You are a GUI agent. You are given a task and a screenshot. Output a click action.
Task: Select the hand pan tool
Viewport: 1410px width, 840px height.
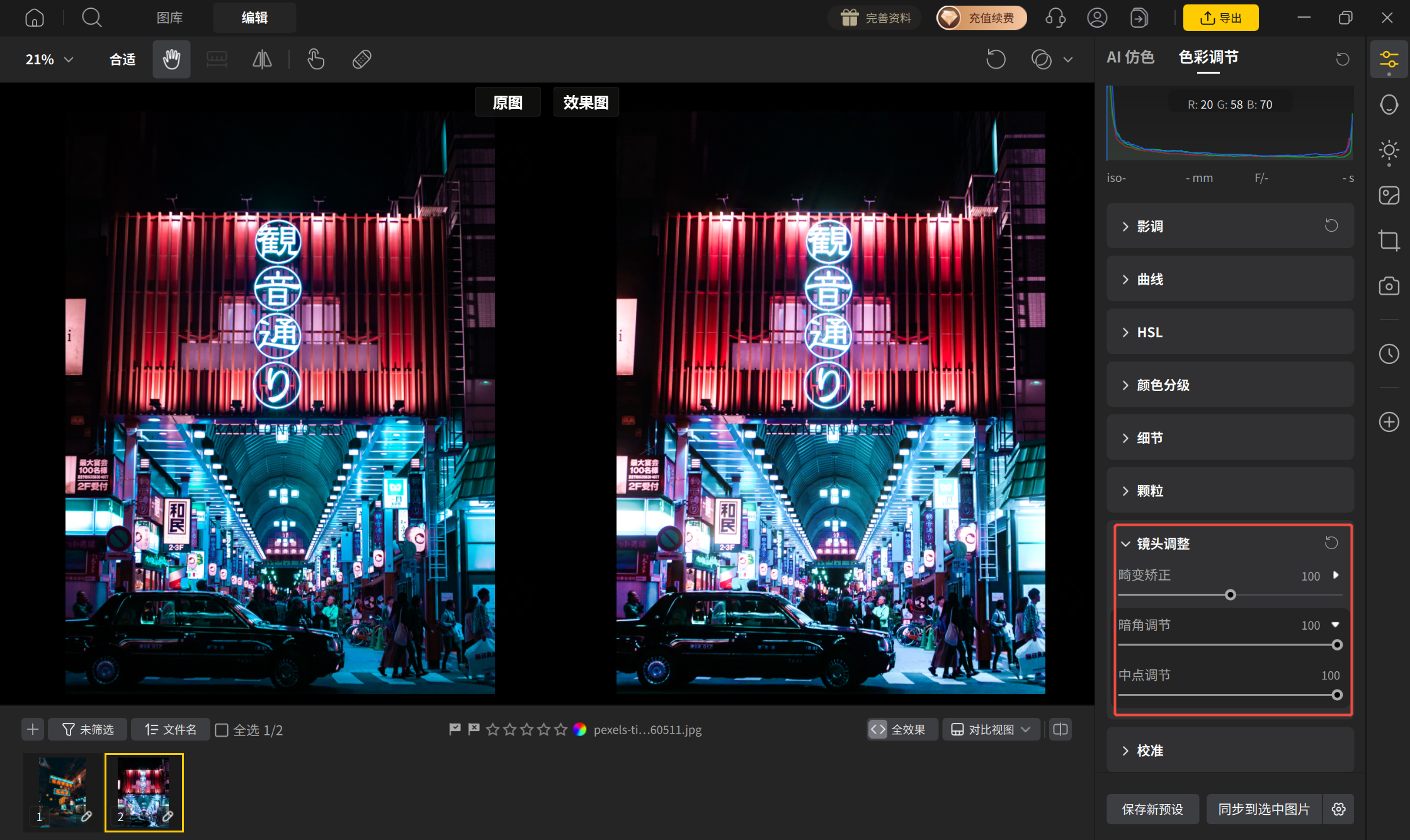(171, 59)
